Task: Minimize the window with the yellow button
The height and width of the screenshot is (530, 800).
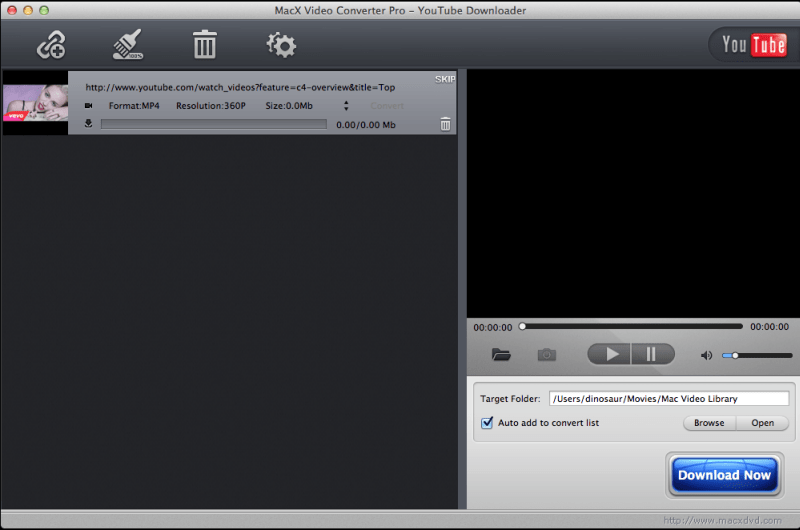Action: 28,10
